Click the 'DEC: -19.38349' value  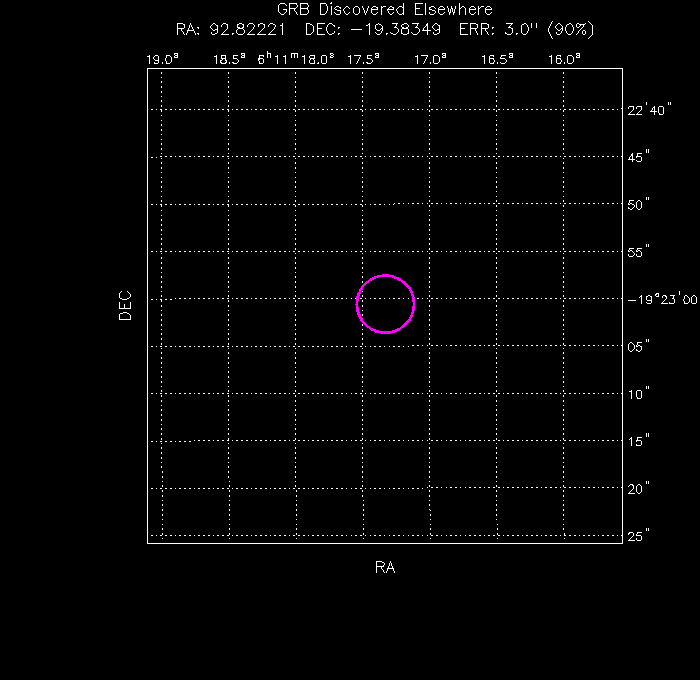(x=373, y=29)
